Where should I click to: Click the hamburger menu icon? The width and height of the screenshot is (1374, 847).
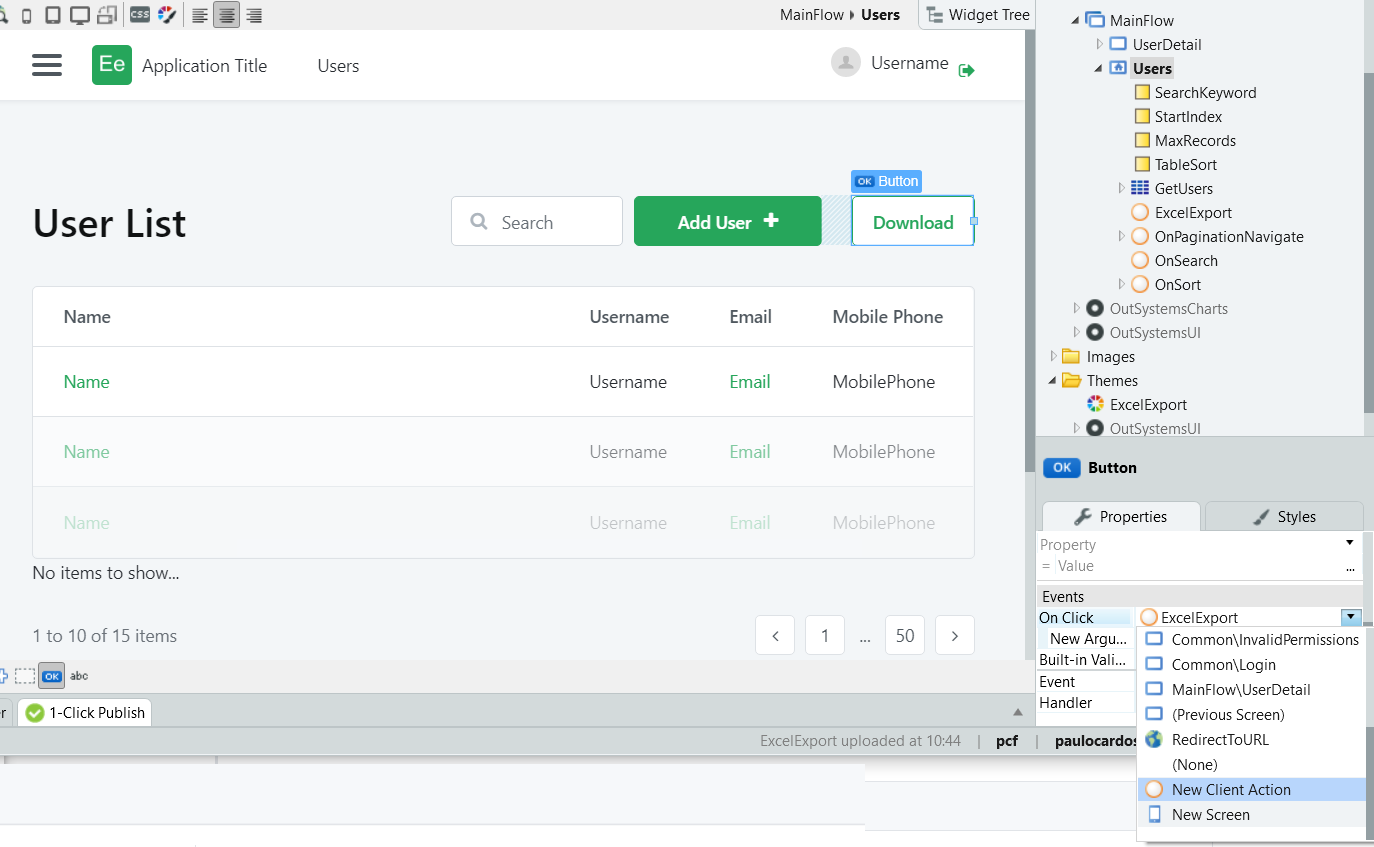tap(47, 65)
